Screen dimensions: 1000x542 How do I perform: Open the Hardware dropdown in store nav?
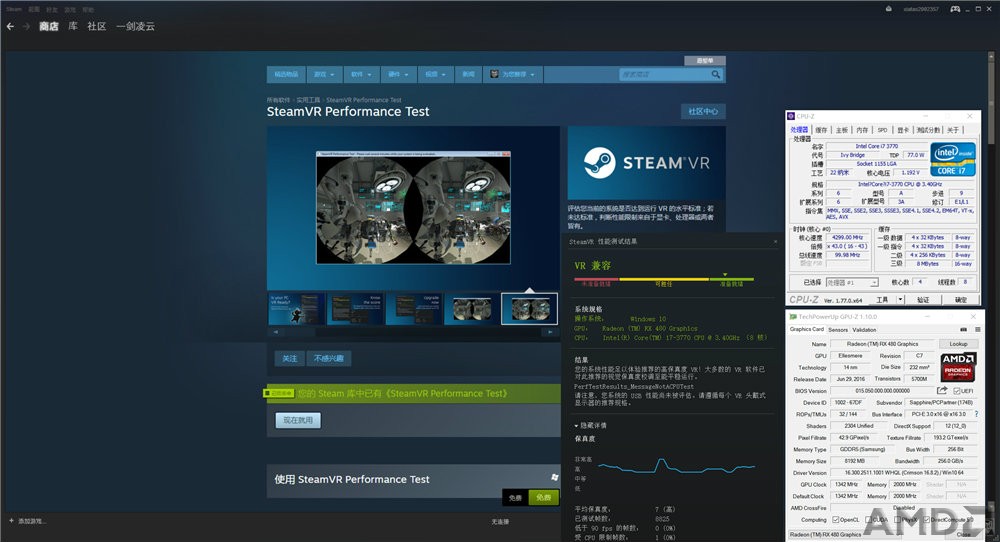399,75
